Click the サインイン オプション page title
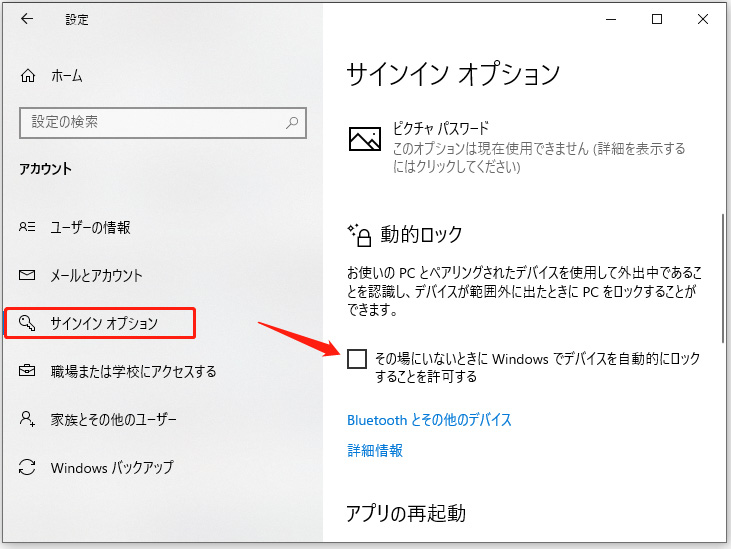Viewport: 731px width, 549px height. 453,74
